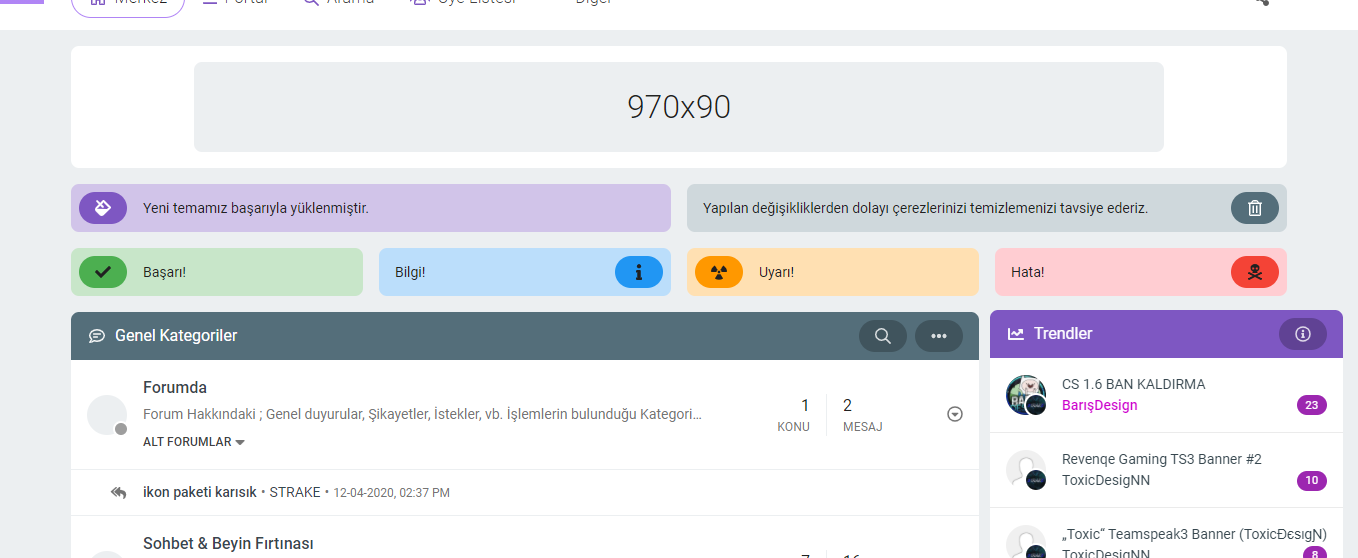Click the orange radiation icon beside Uyarı!

pos(719,272)
